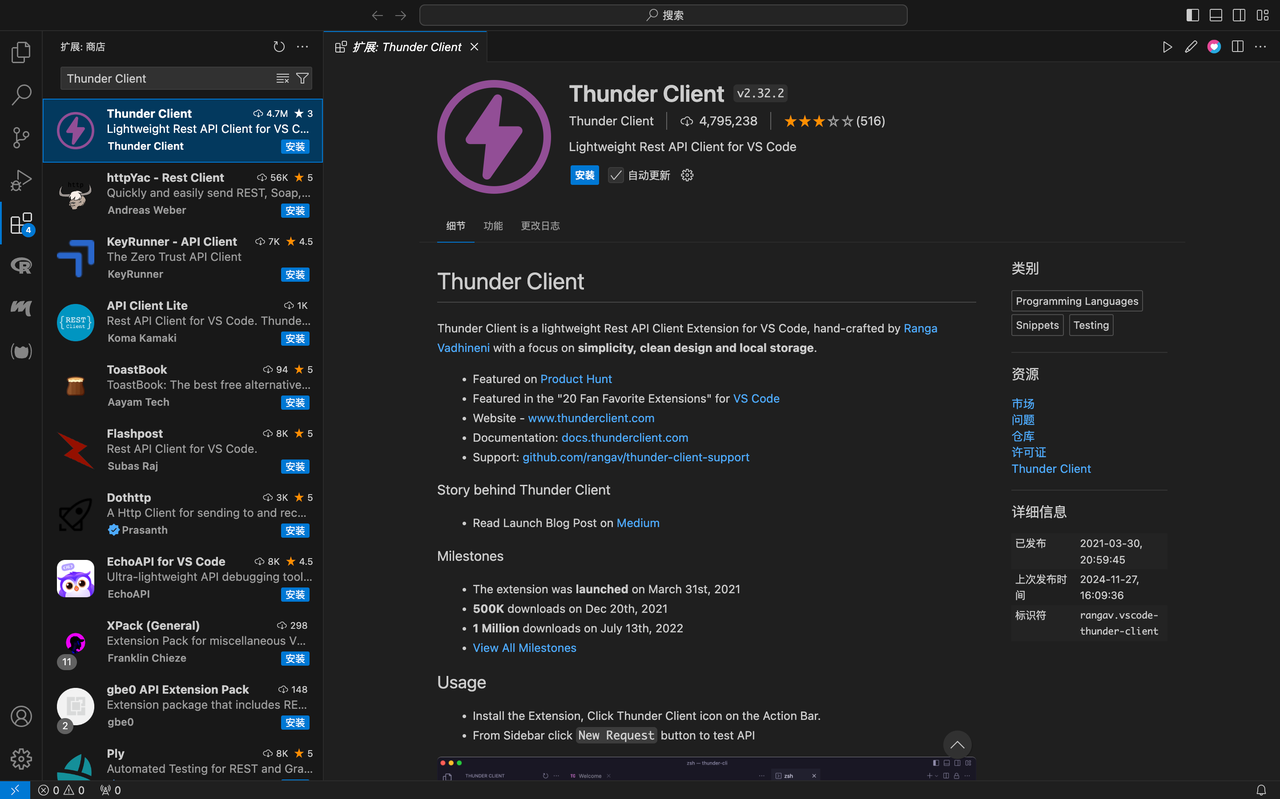Open the Search view in activity bar
This screenshot has height=799, width=1280.
21,95
